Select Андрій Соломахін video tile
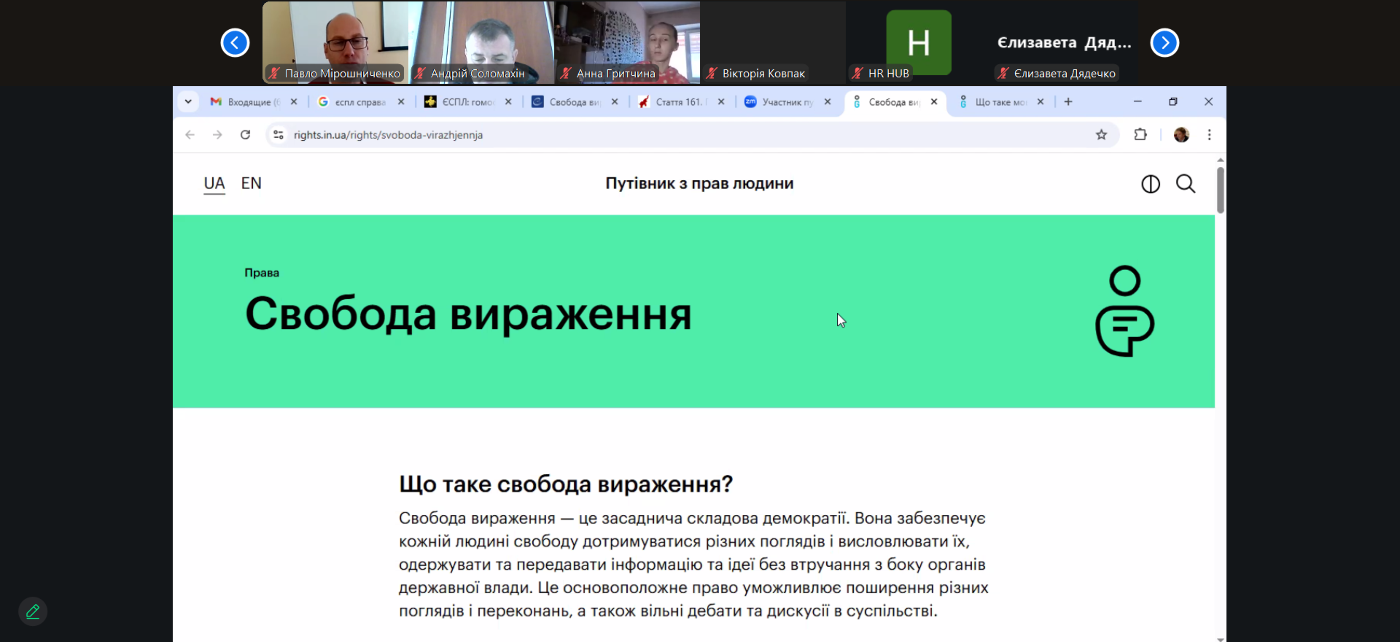The image size is (1400, 642). pyautogui.click(x=482, y=42)
